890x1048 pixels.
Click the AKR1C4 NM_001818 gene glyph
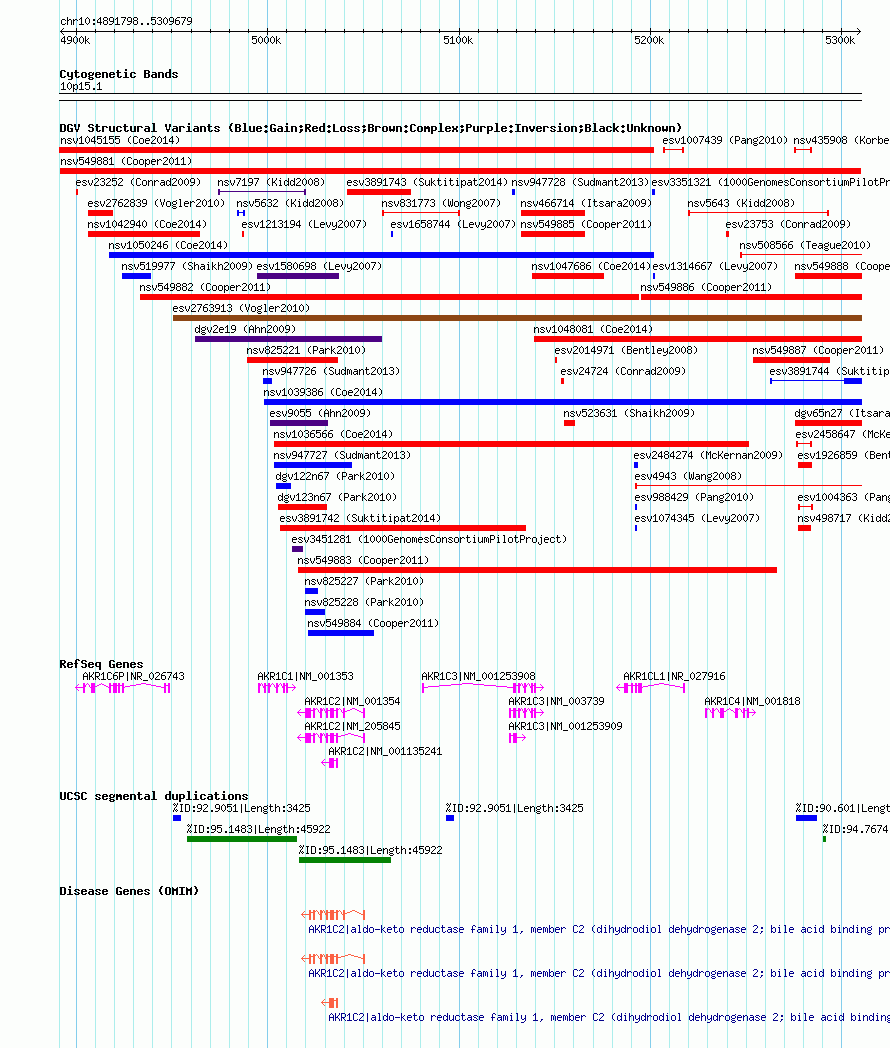coord(730,713)
